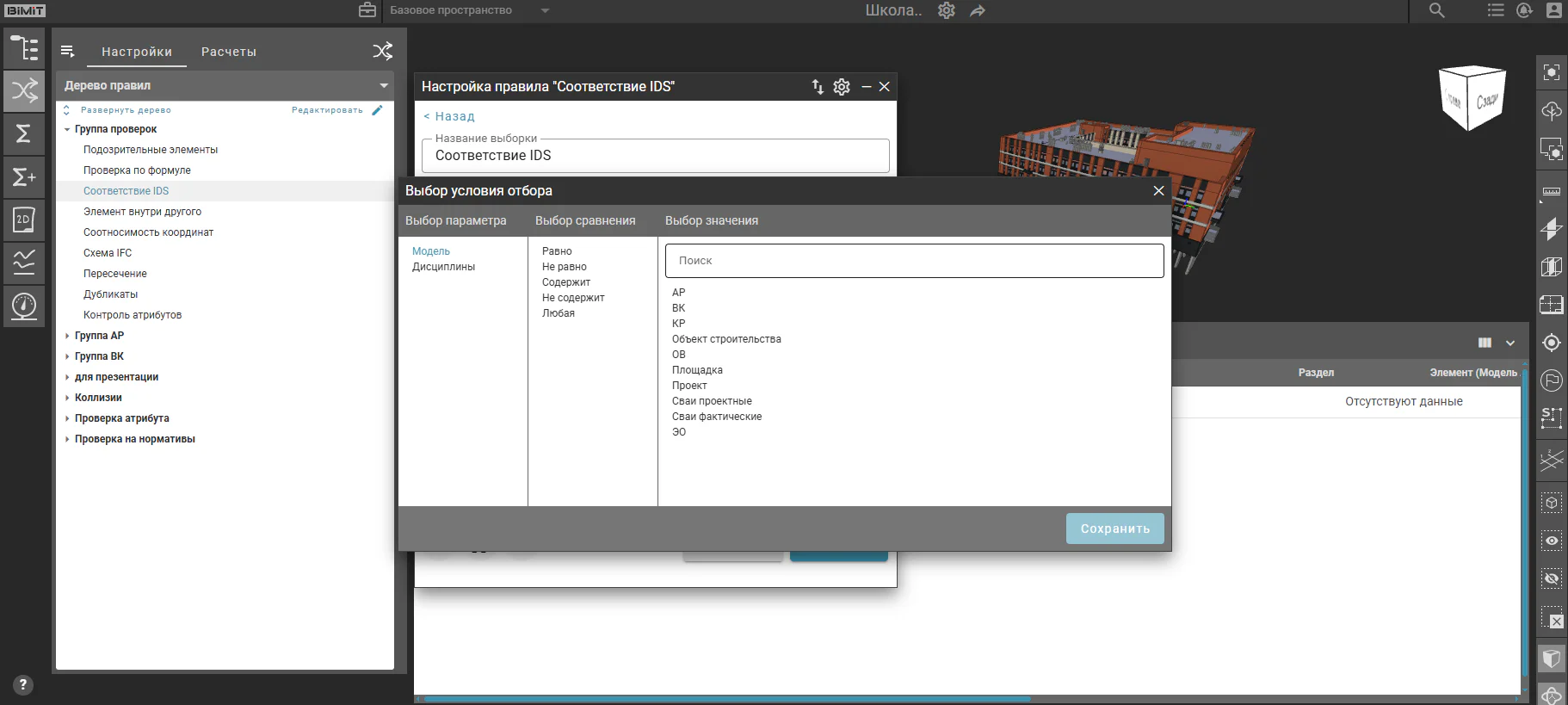Open the model tree structure panel

(x=24, y=48)
